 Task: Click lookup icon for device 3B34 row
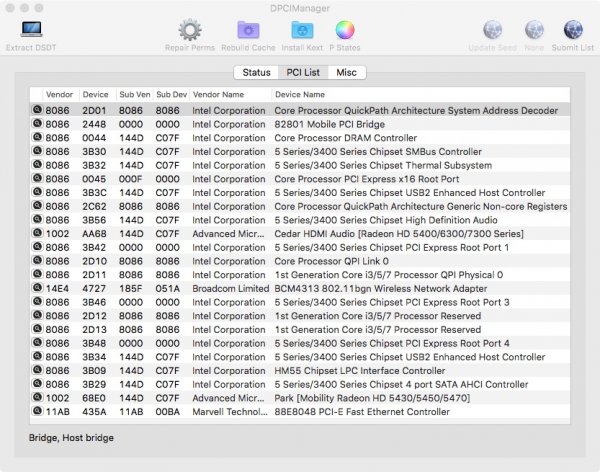pyautogui.click(x=37, y=356)
